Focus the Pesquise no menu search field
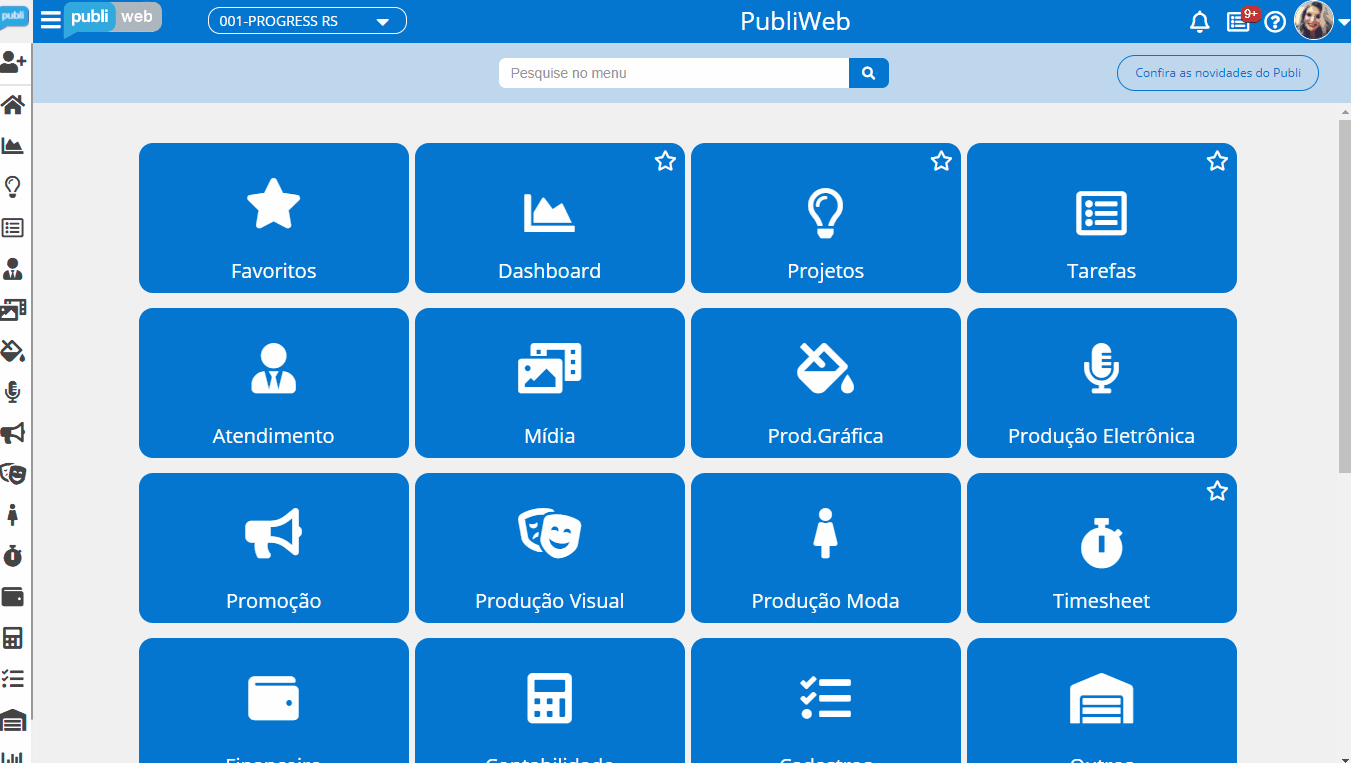1351x763 pixels. tap(674, 73)
